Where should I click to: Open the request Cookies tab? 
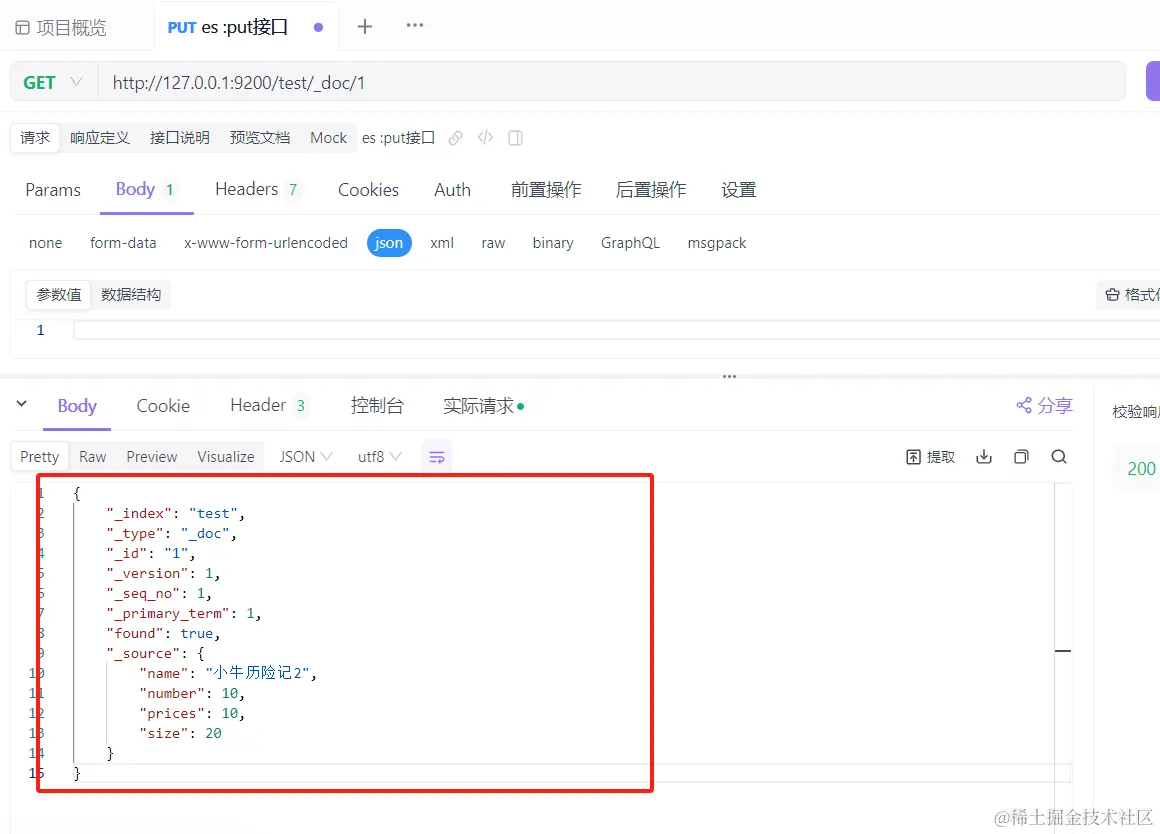pyautogui.click(x=368, y=189)
